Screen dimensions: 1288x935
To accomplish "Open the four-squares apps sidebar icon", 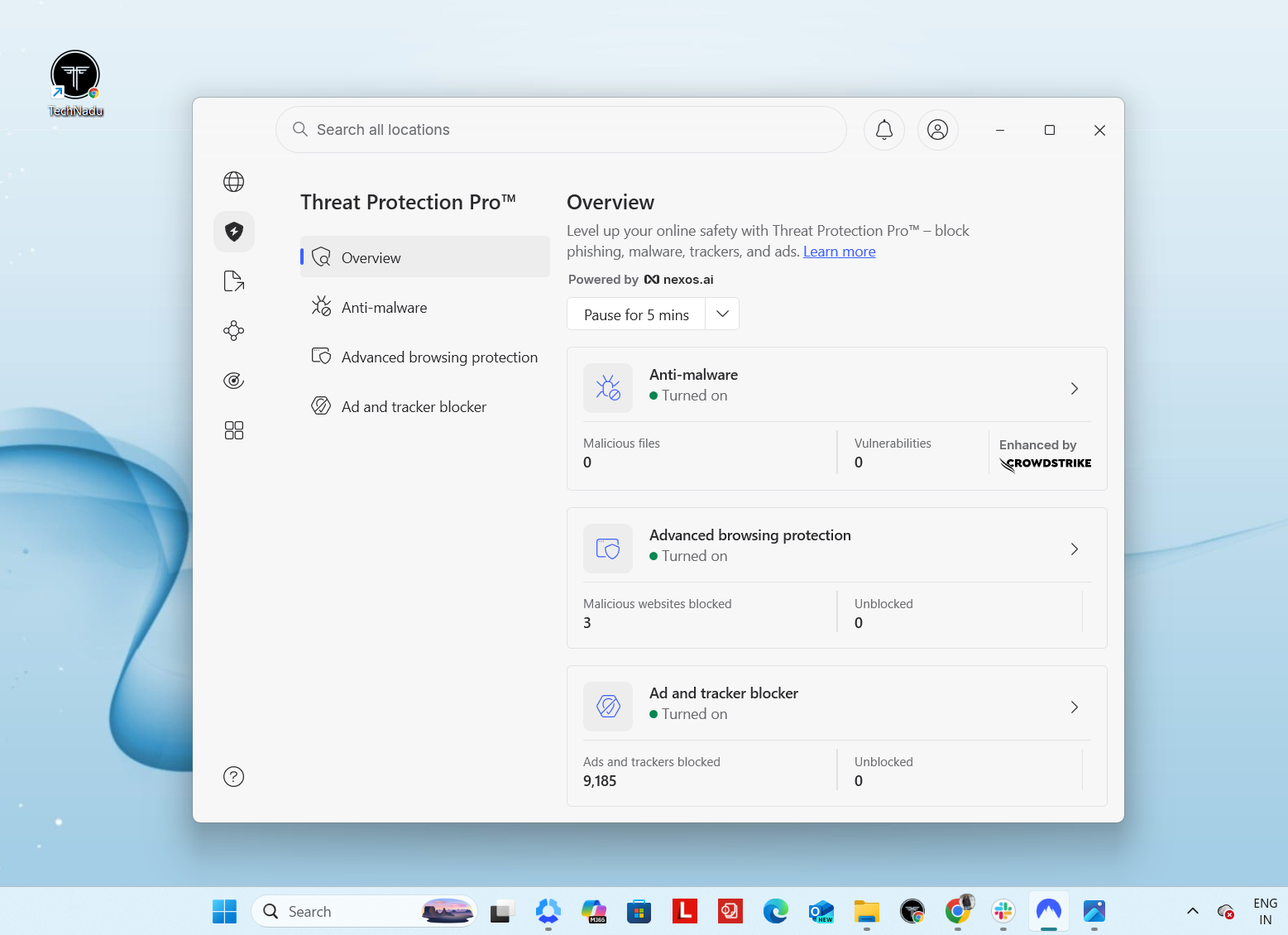I will click(234, 430).
